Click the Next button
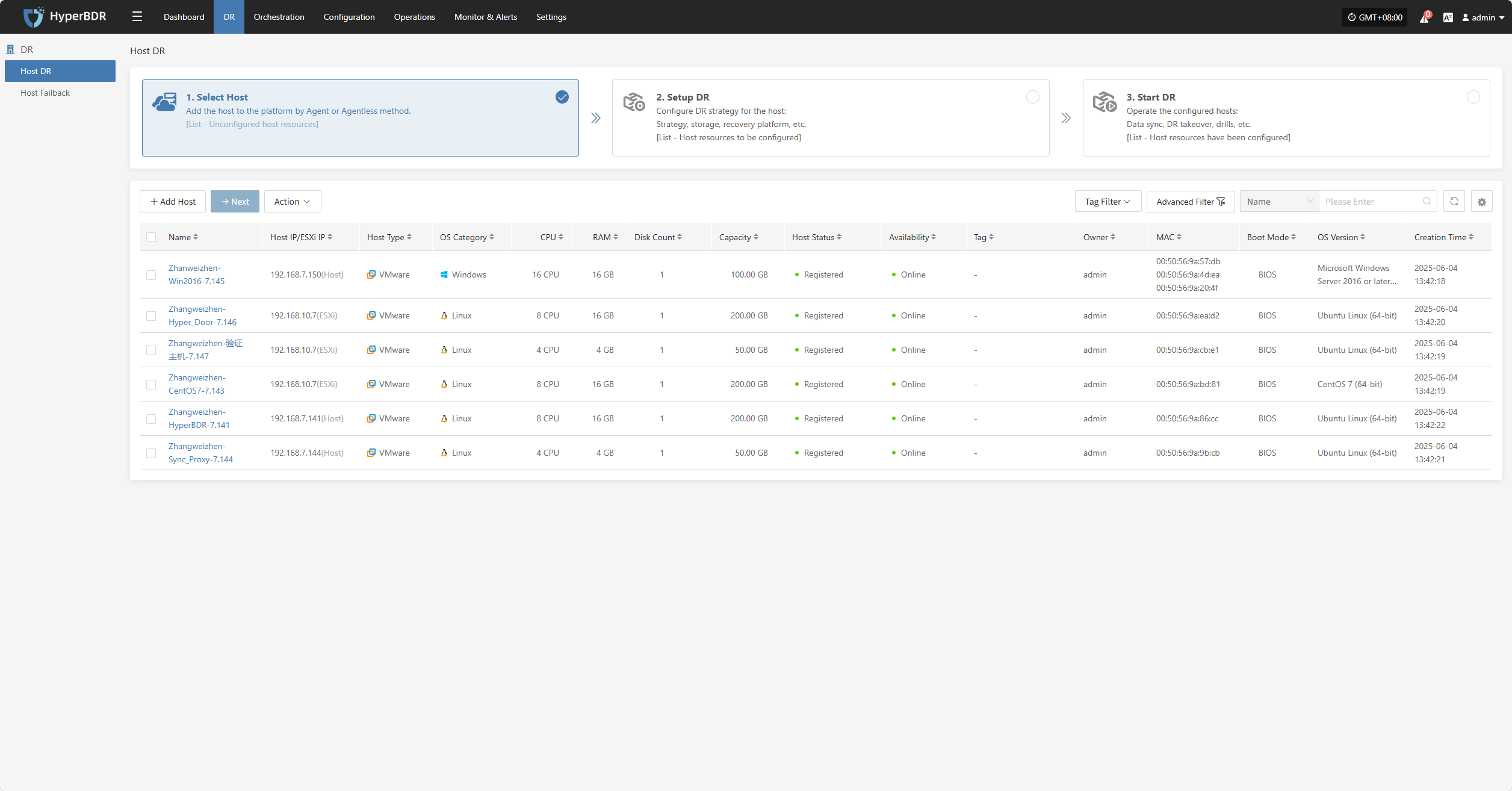This screenshot has height=791, width=1512. click(x=235, y=202)
